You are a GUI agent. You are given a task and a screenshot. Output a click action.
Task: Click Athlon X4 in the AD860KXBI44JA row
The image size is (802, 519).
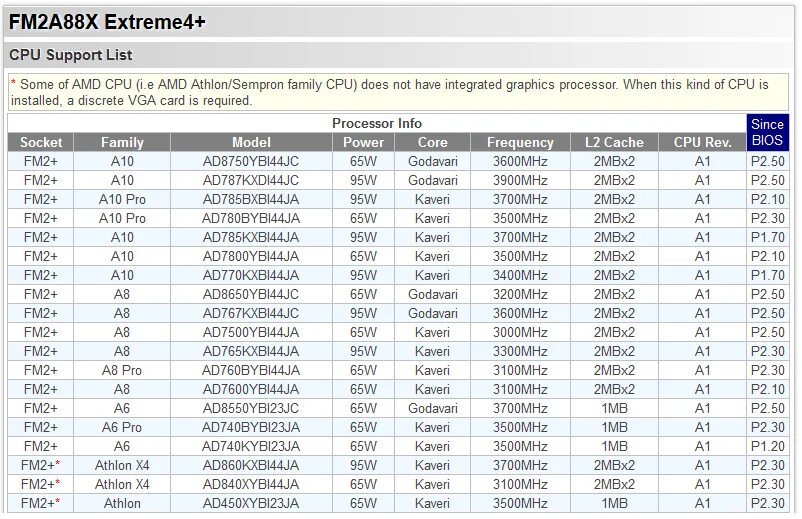pos(122,465)
